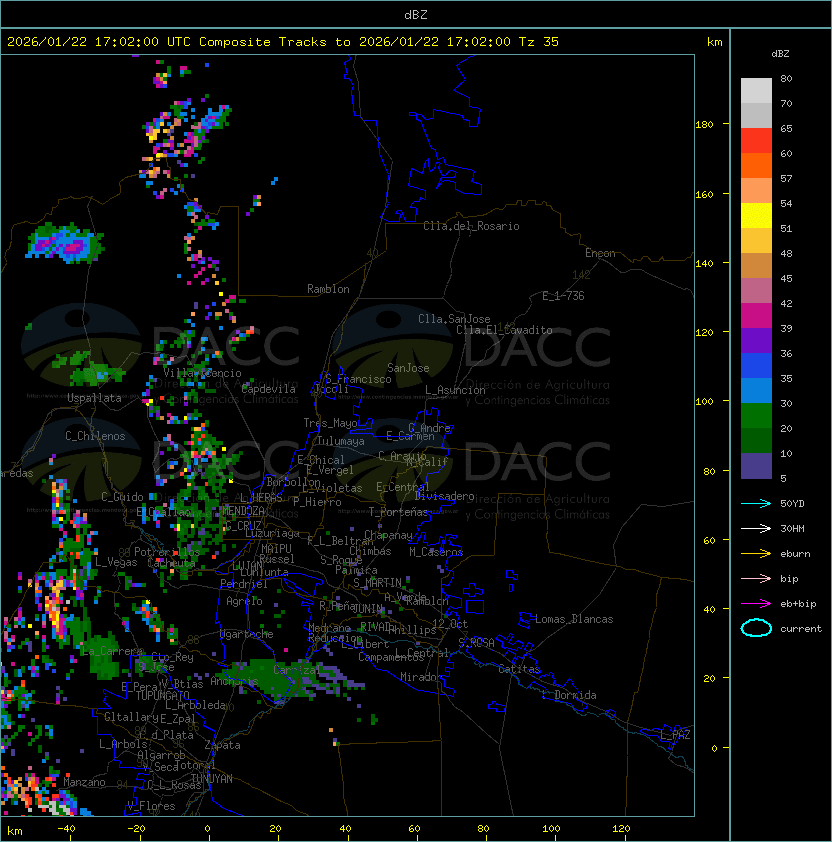Click the 'Encon' place label
Screen dimensions: 832x842
point(600,253)
